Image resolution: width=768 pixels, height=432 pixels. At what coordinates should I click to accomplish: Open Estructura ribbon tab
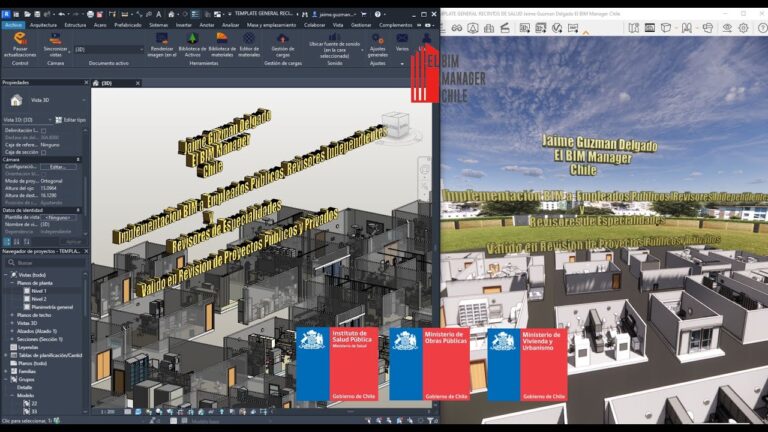(x=75, y=25)
